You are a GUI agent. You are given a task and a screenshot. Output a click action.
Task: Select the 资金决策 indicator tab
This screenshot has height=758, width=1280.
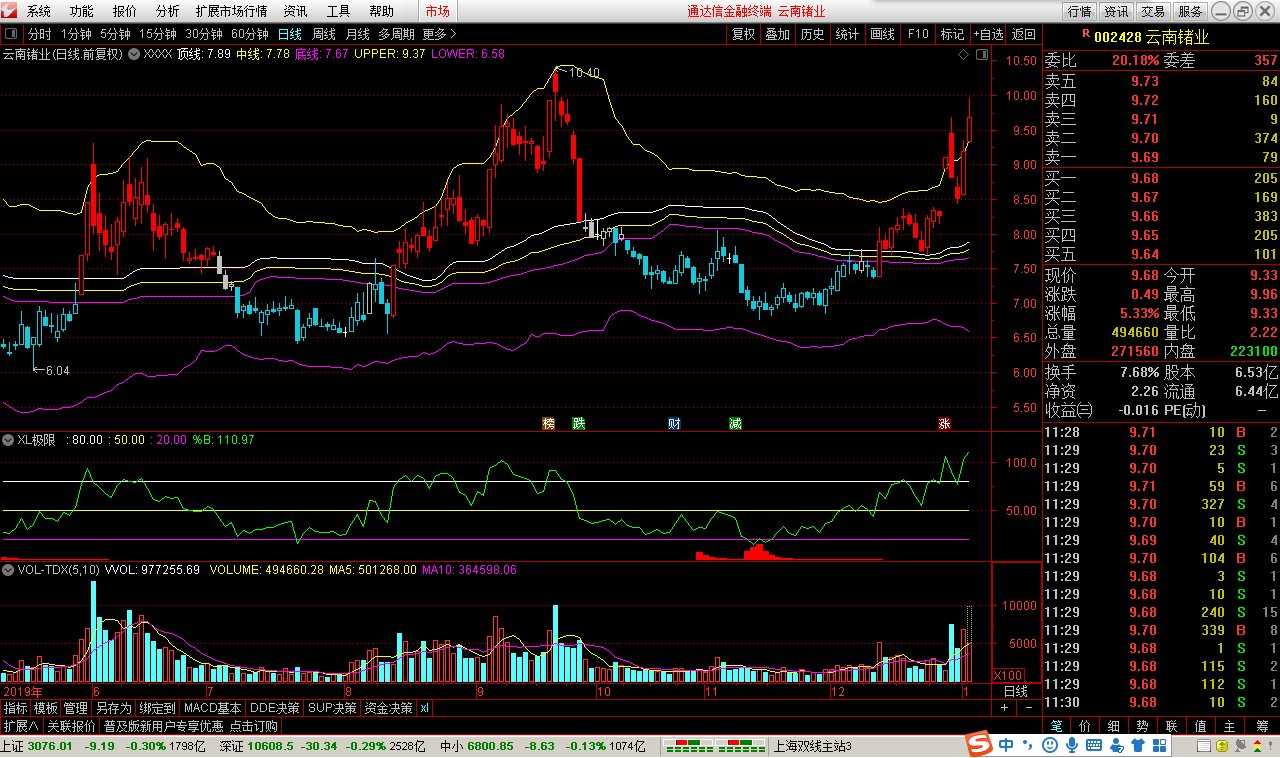(x=389, y=708)
